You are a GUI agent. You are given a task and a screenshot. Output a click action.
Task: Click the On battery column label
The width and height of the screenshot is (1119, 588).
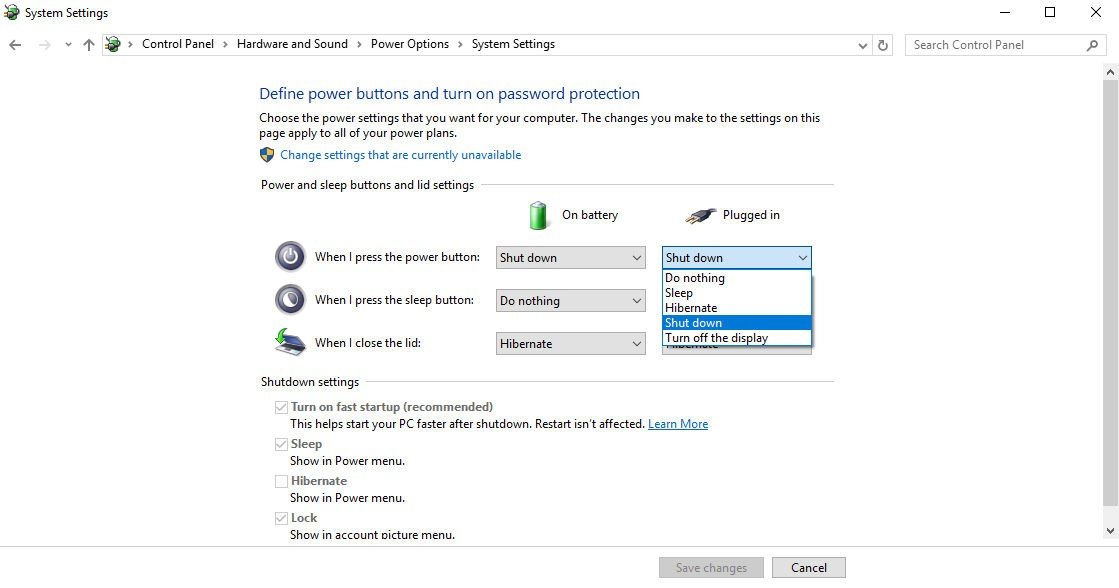click(x=589, y=215)
